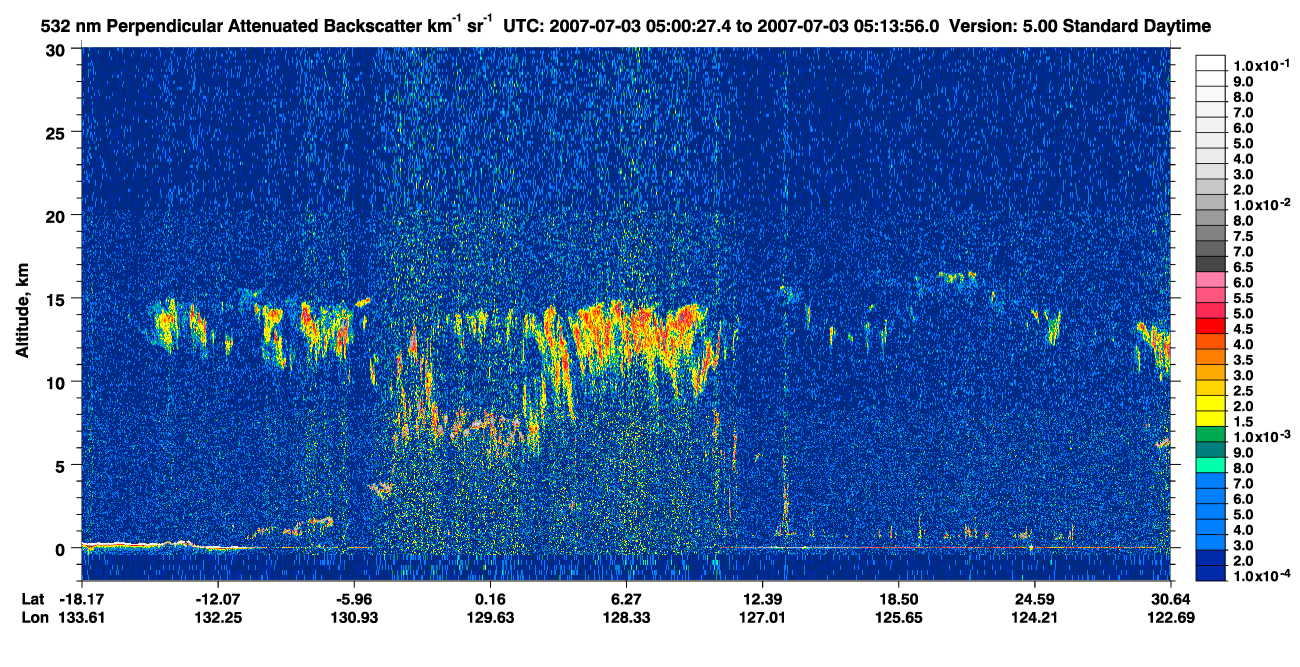This screenshot has width=1300, height=667.
Task: Click the longitude value '129.63'
Action: pos(490,617)
